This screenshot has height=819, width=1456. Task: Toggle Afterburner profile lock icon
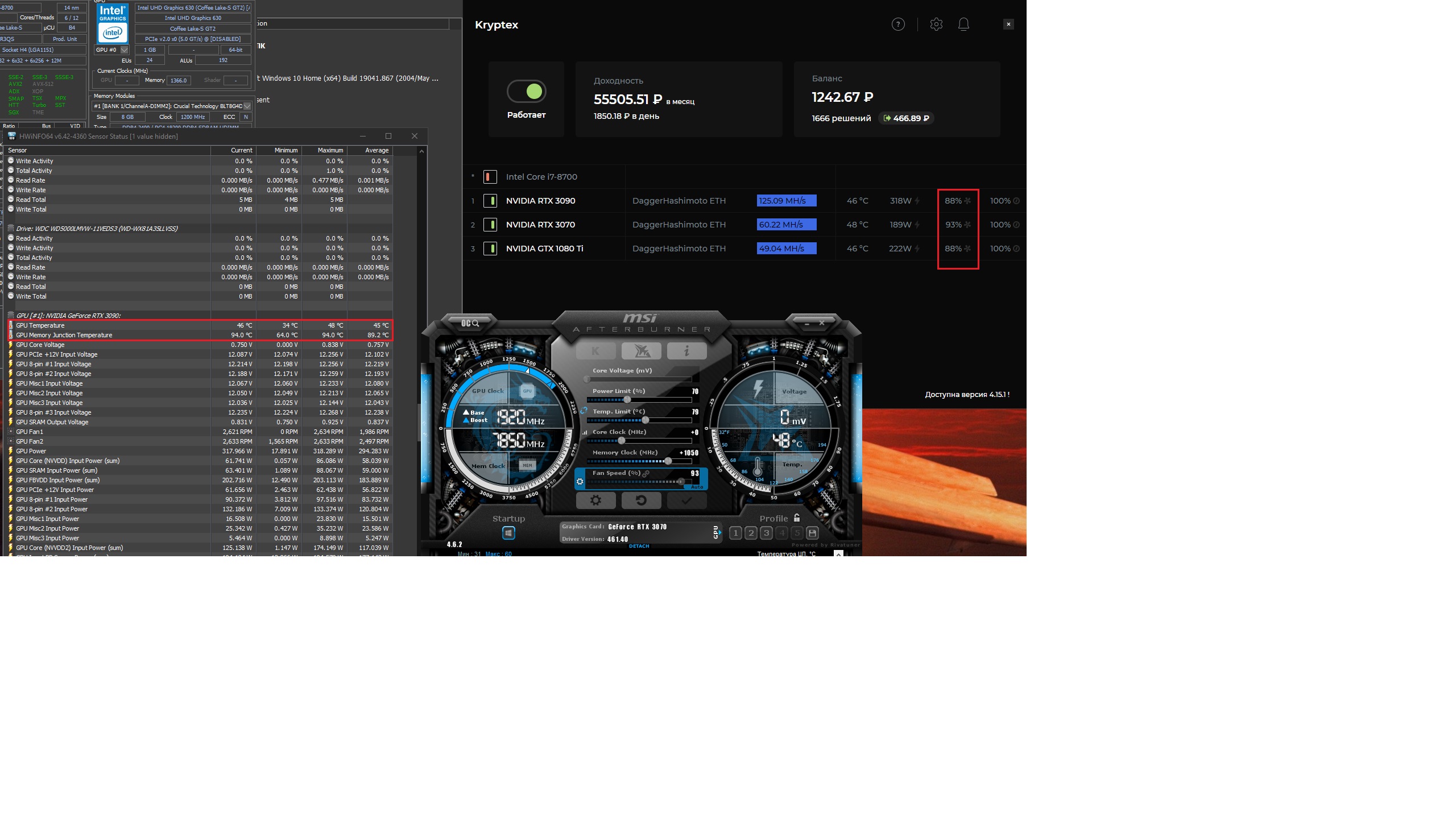point(797,518)
